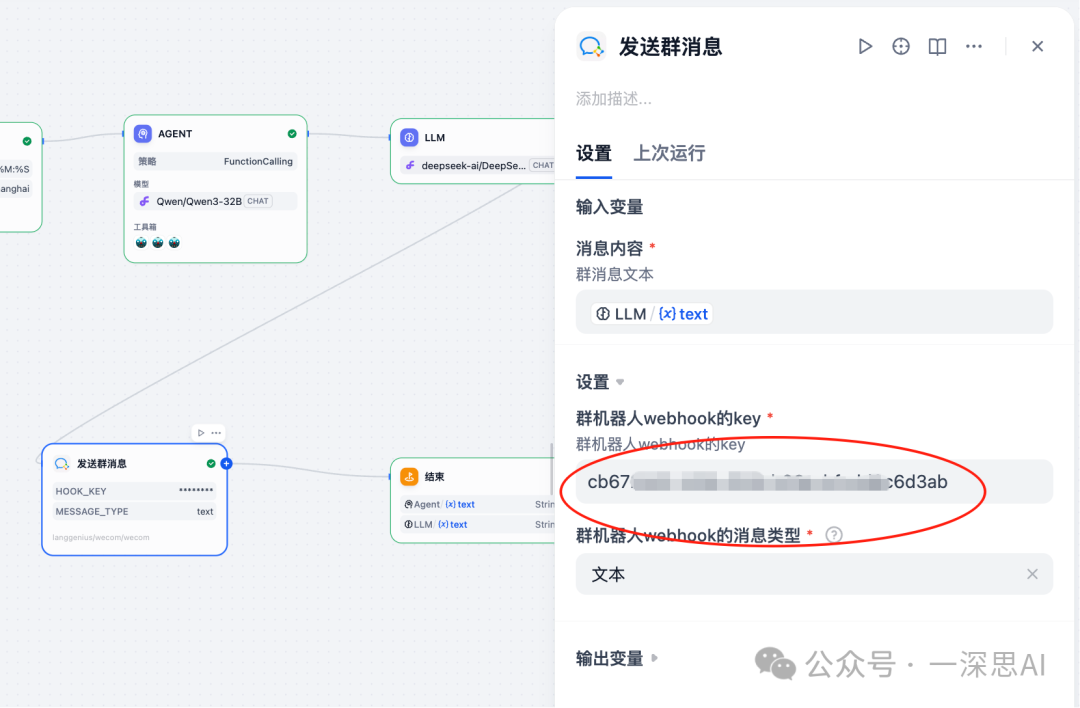Click the 发送群消息 node's chat icon
The height and width of the screenshot is (708, 1080).
point(61,464)
